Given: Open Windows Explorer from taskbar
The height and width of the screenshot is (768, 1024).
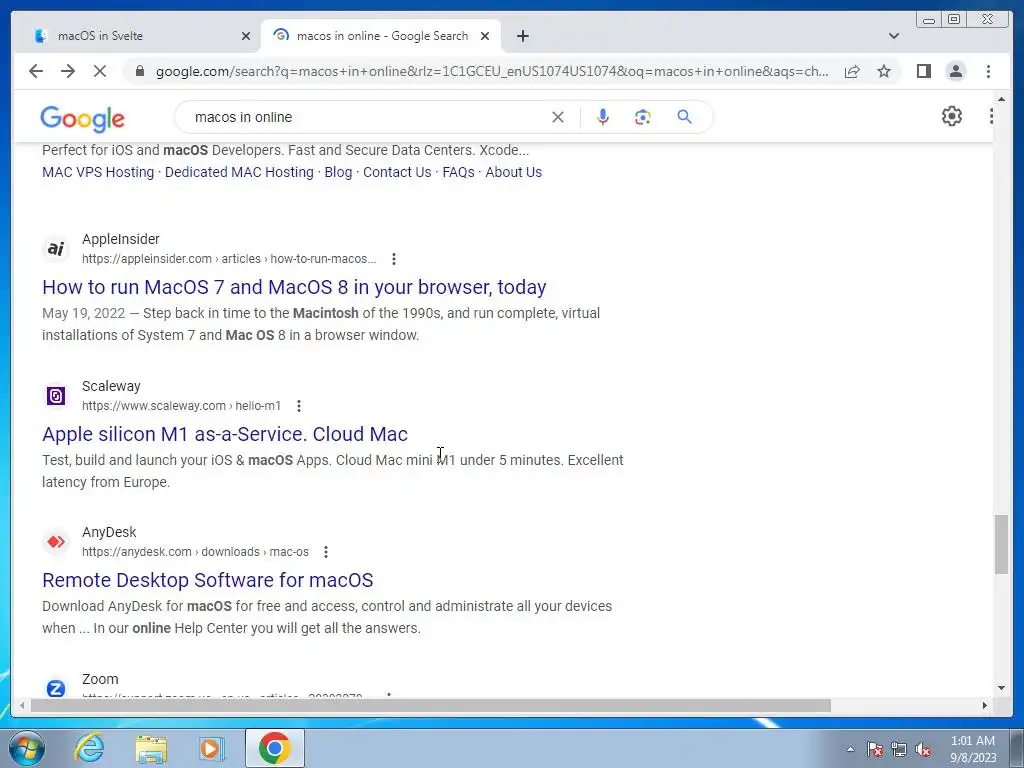Looking at the screenshot, I should pos(151,748).
